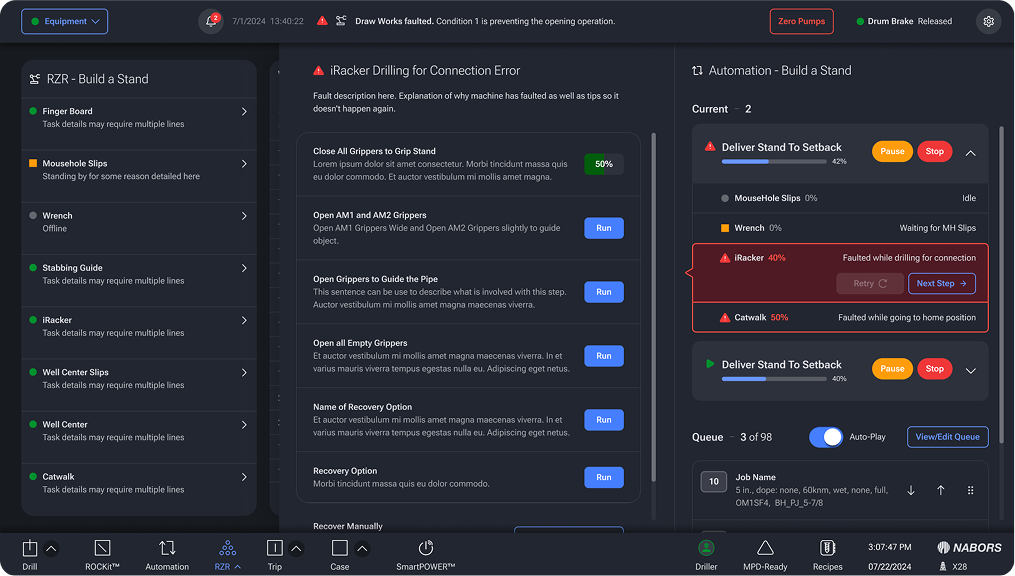Collapse the first Deliver Stand To Setback card

(x=969, y=154)
